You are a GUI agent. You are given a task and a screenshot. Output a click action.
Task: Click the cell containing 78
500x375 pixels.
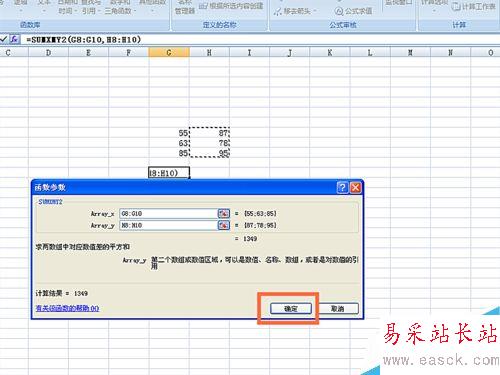tap(209, 143)
